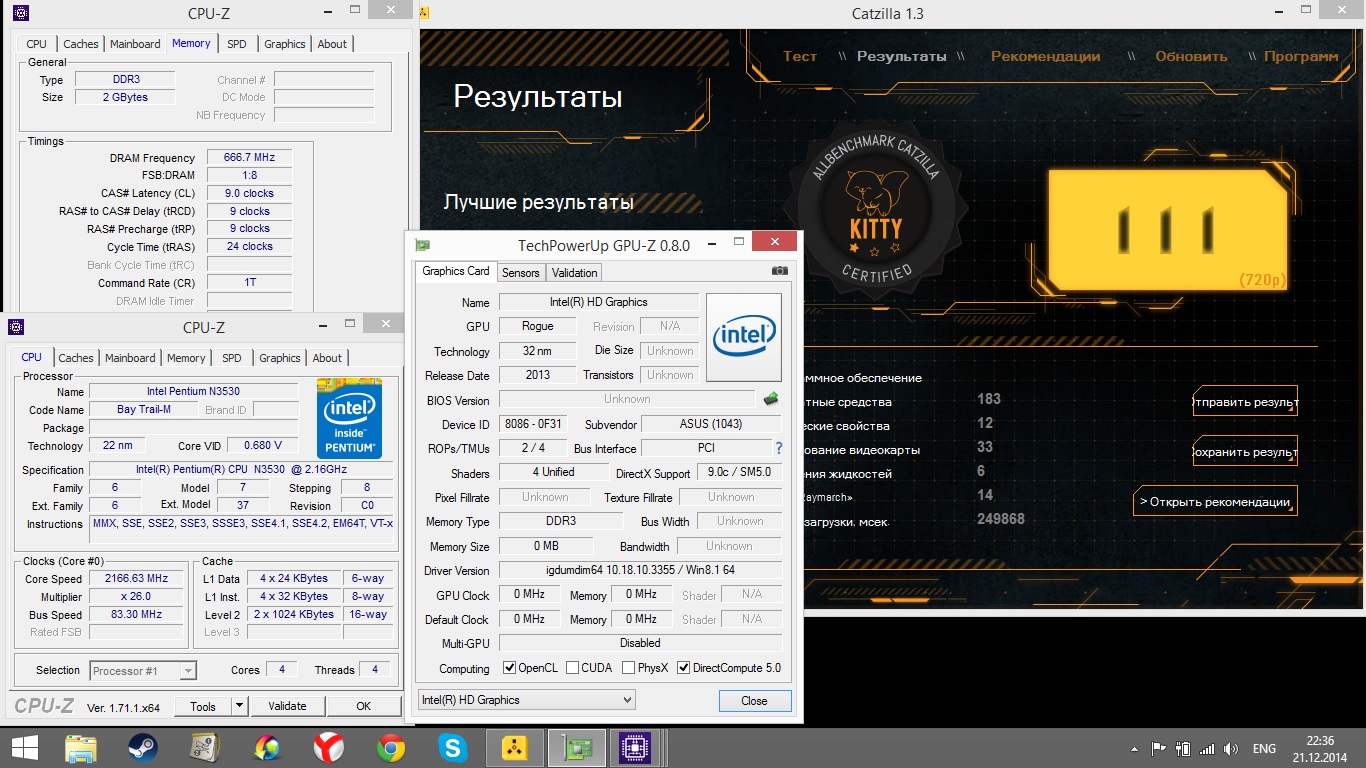Open Google Chrome from taskbar
The width and height of the screenshot is (1366, 768).
391,747
